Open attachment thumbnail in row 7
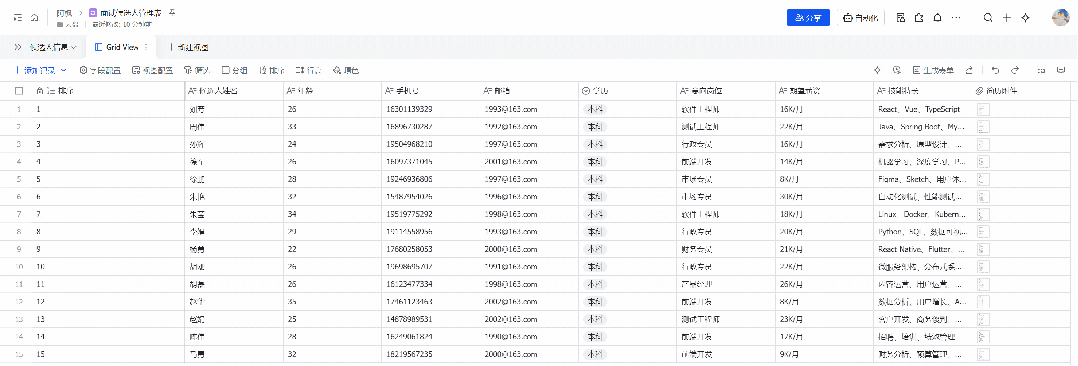Image resolution: width=1078 pixels, height=366 pixels. tap(982, 214)
